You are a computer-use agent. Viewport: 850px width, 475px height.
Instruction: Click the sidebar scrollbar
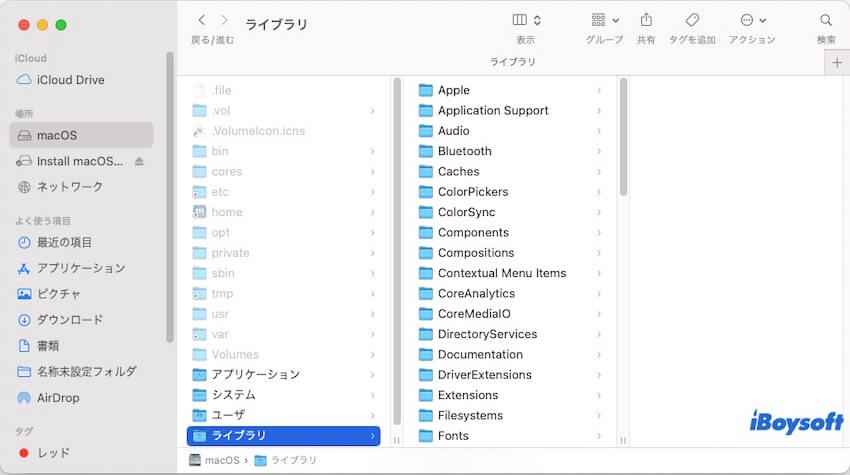(170, 197)
